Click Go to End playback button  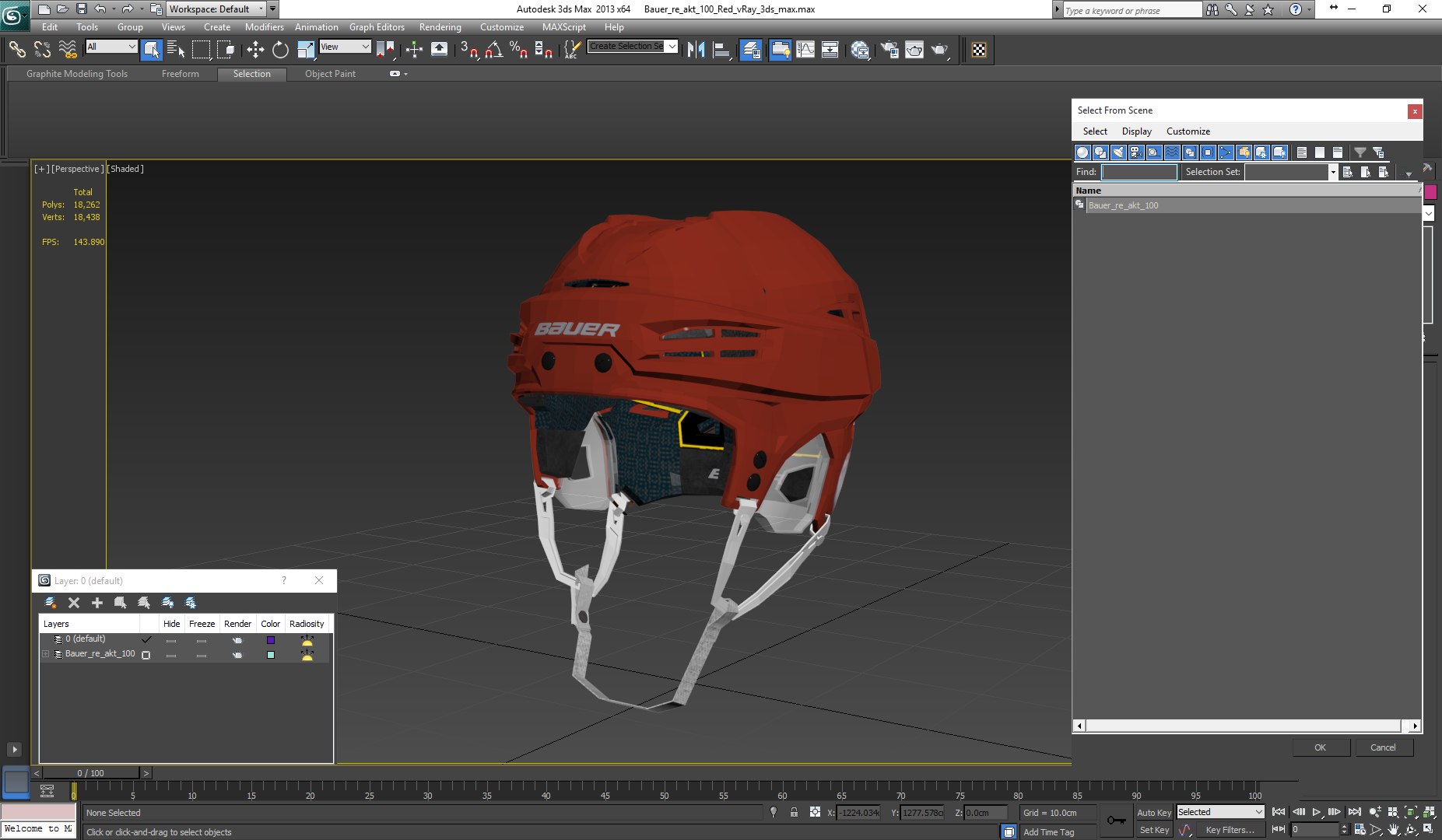(1354, 812)
